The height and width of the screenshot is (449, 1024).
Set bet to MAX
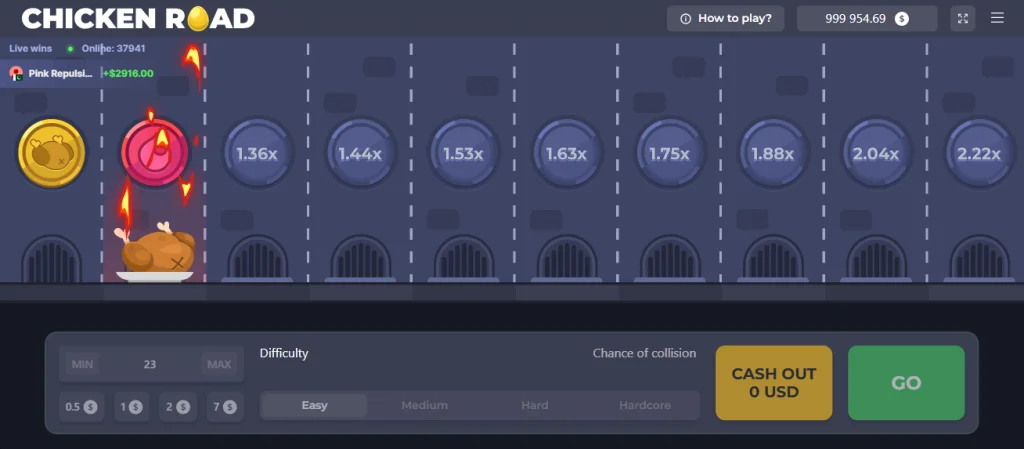(219, 364)
